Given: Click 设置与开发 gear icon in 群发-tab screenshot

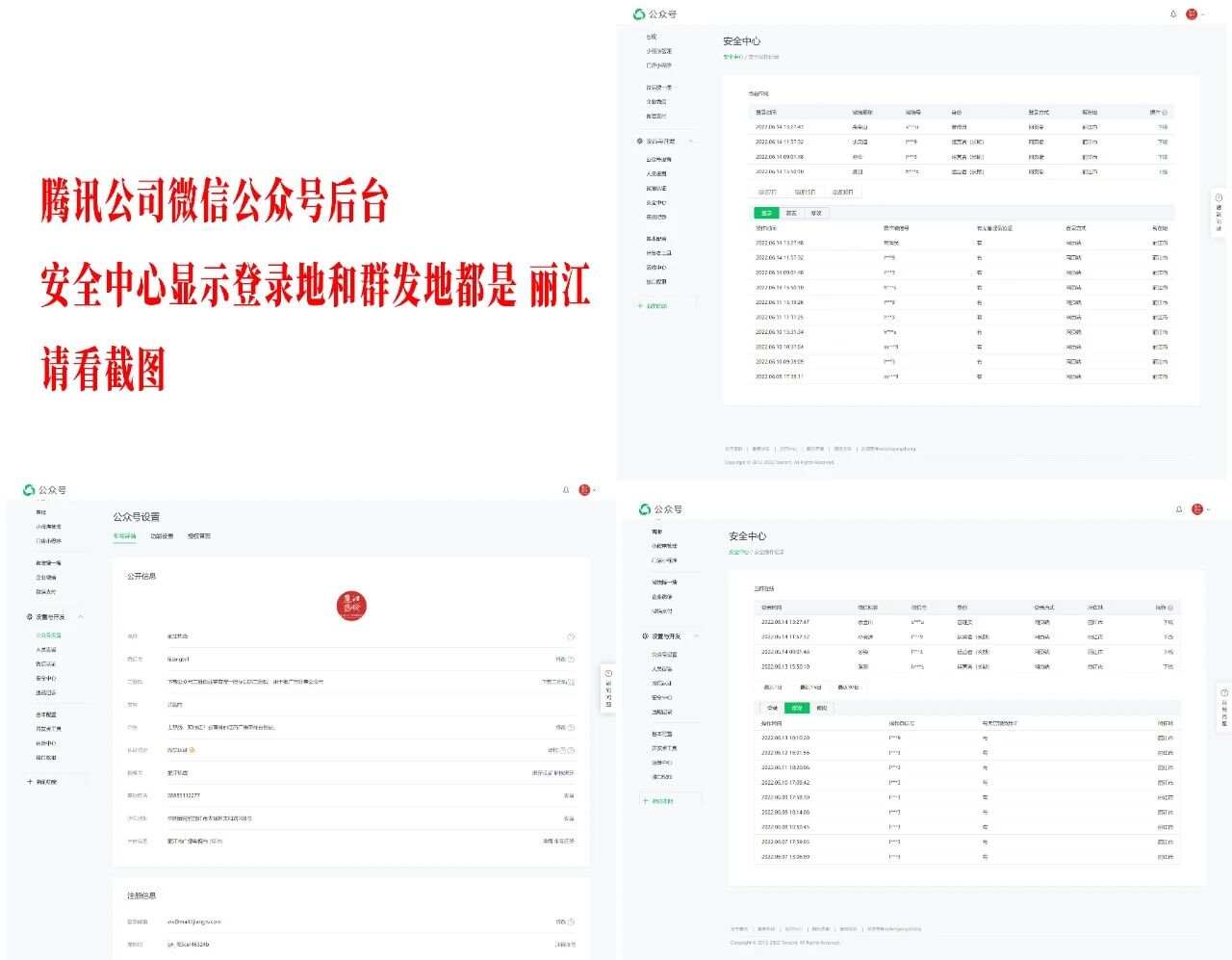Looking at the screenshot, I should (x=646, y=636).
